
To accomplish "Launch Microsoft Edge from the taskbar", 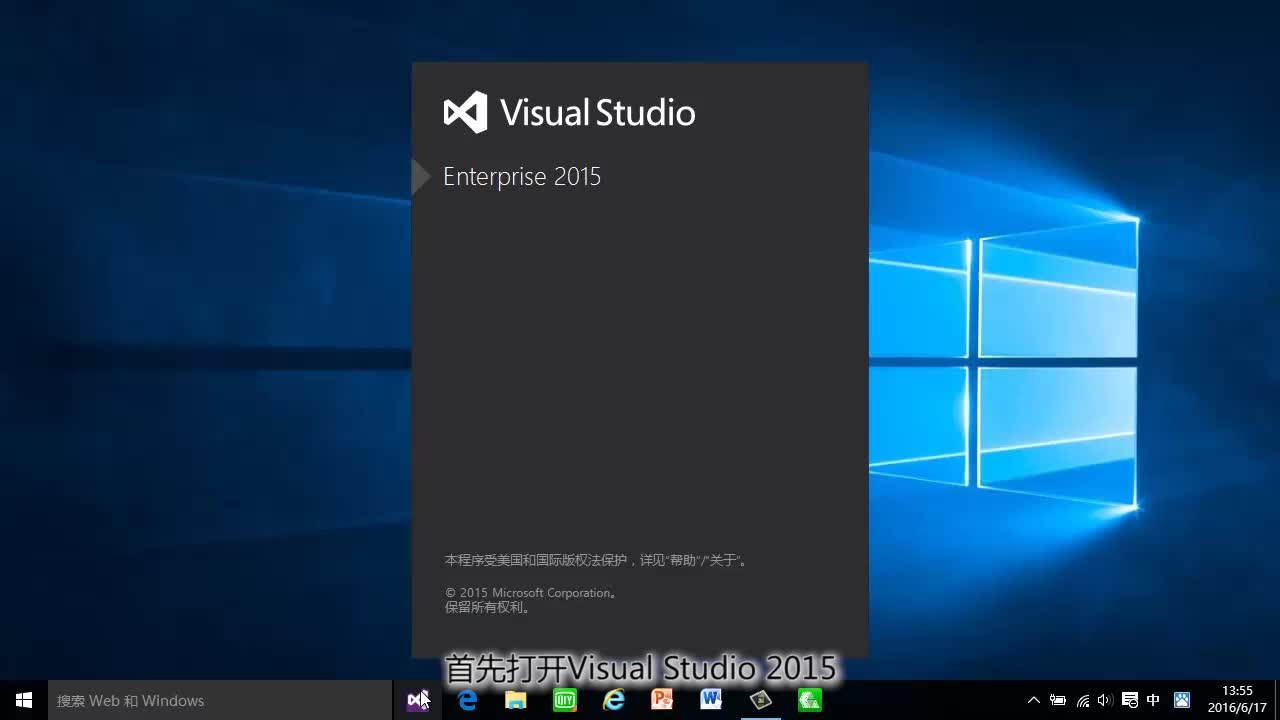I will pyautogui.click(x=467, y=701).
